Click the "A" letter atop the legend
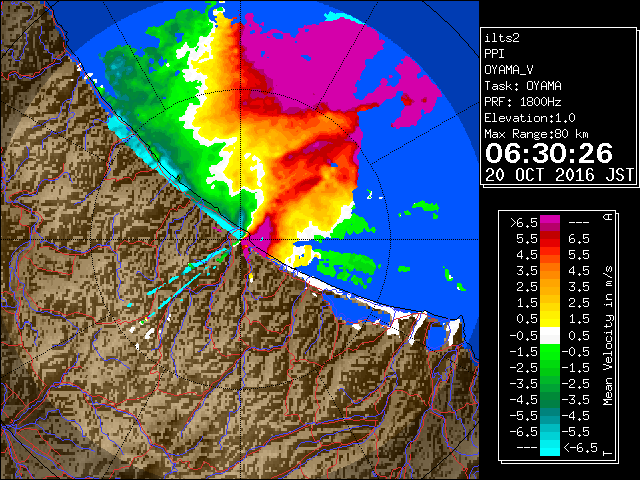This screenshot has width=640, height=480. pos(608,217)
